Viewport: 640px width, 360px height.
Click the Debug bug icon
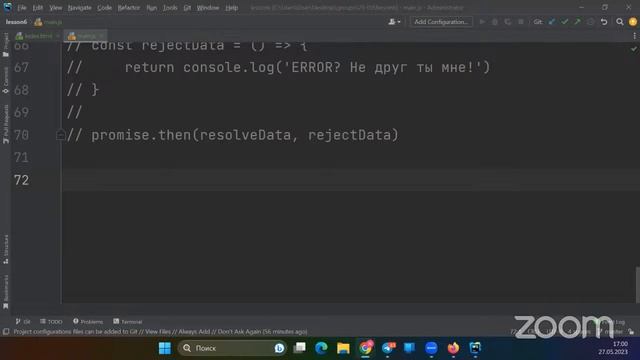(495, 22)
